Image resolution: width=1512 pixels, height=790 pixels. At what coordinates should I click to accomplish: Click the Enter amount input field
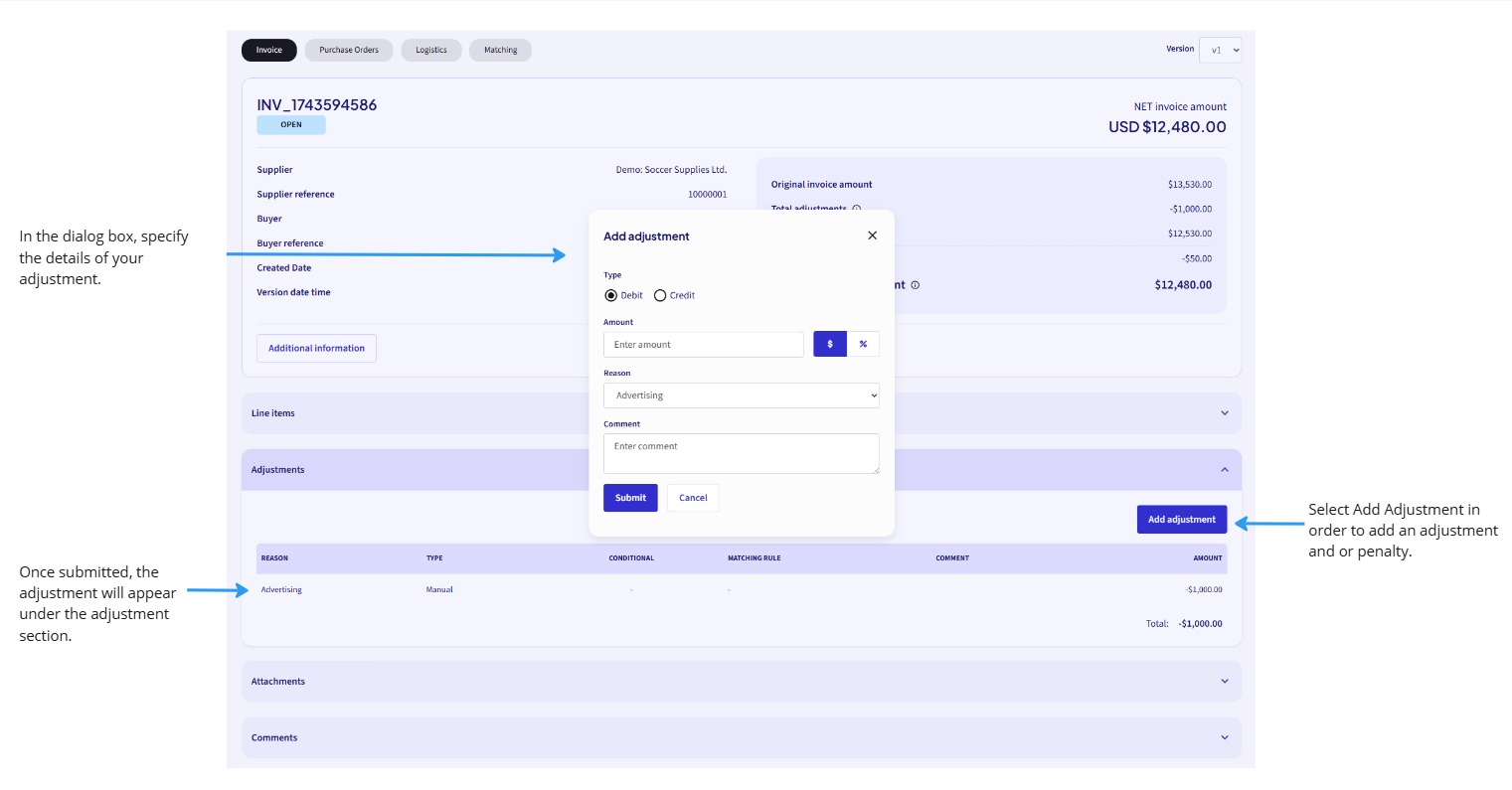click(703, 344)
